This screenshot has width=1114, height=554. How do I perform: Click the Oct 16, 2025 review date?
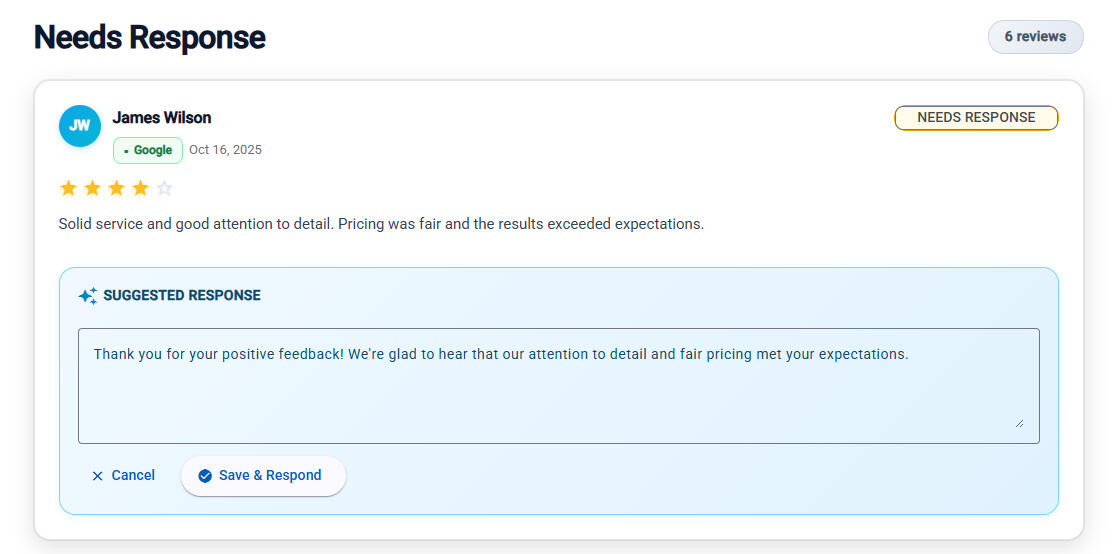225,150
